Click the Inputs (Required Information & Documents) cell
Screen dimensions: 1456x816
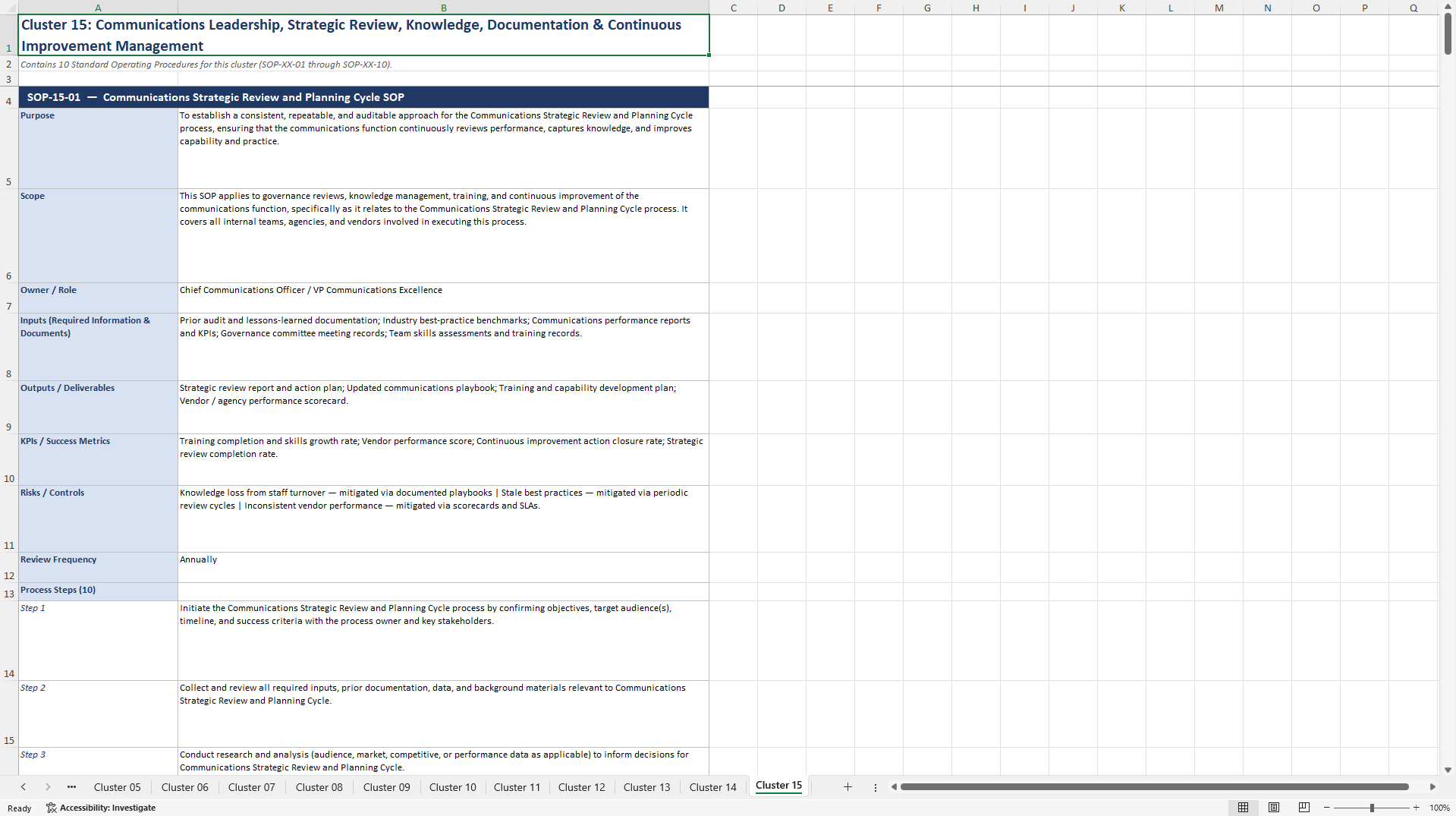click(98, 347)
